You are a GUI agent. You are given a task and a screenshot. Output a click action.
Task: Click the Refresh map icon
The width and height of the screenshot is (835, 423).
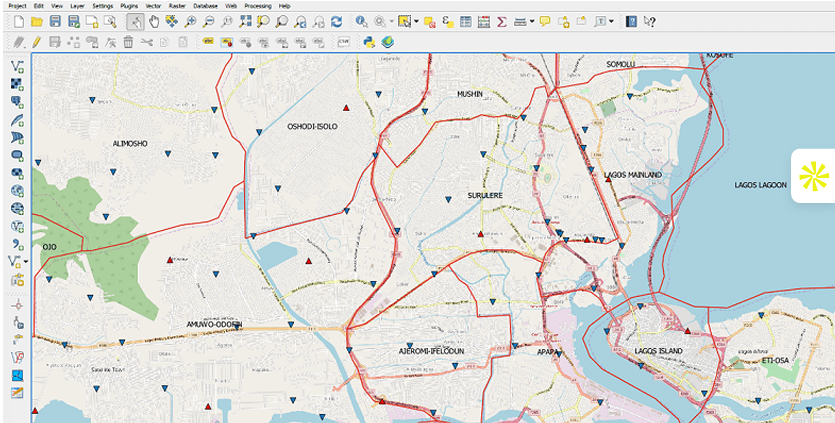point(336,21)
